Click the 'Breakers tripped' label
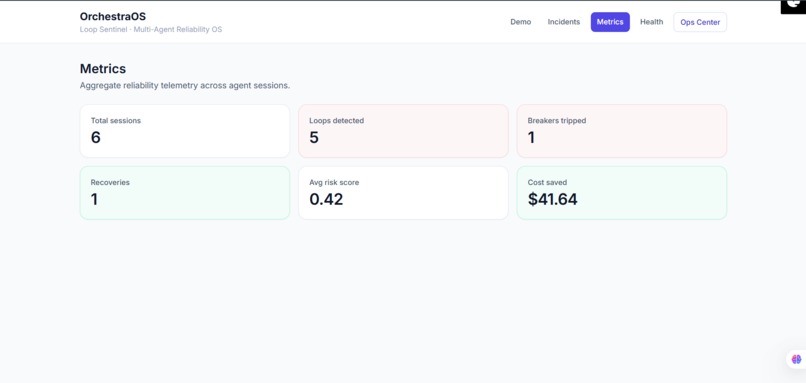The height and width of the screenshot is (383, 806). (x=557, y=121)
